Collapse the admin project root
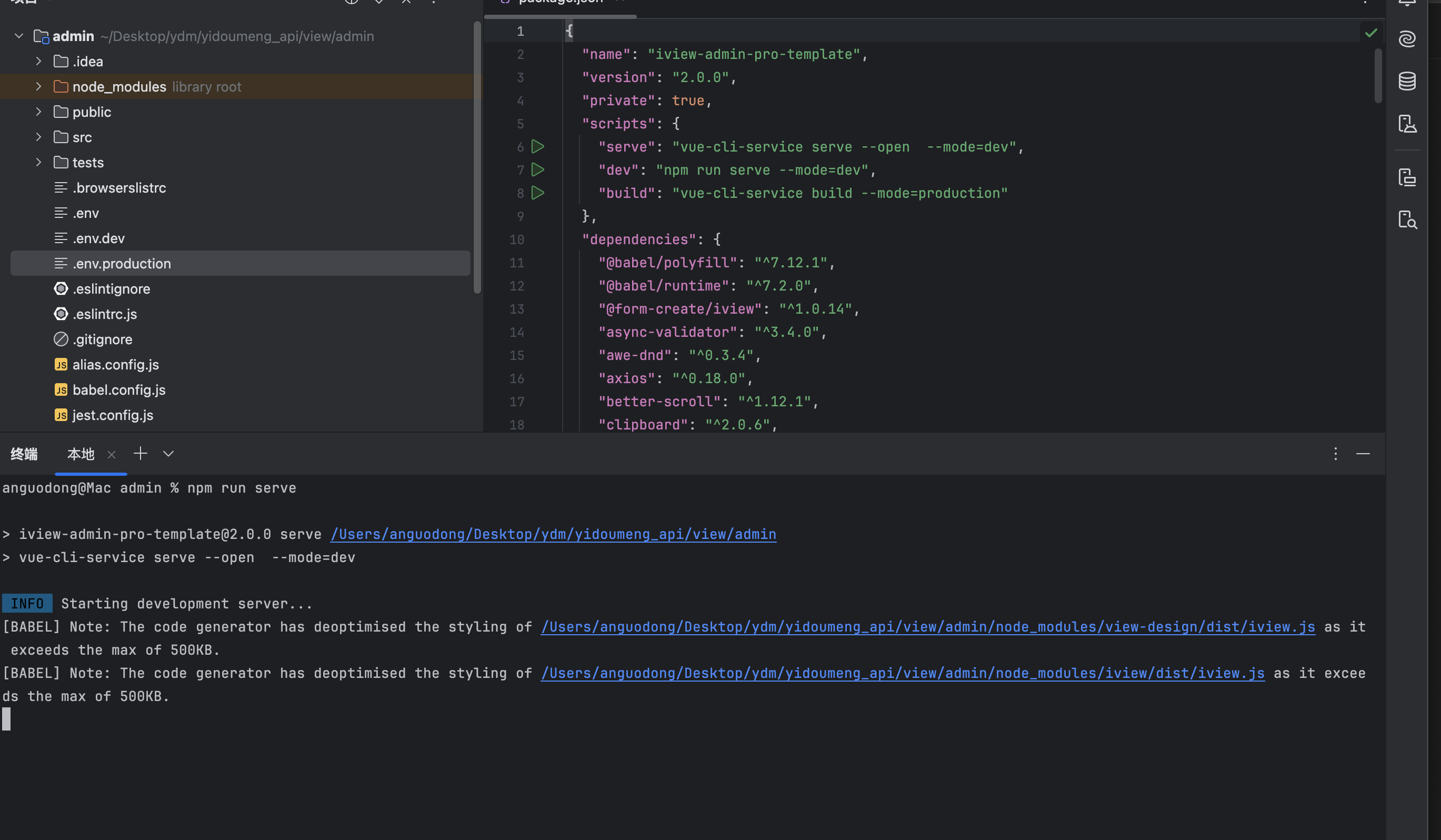Viewport: 1441px width, 840px height. [19, 36]
